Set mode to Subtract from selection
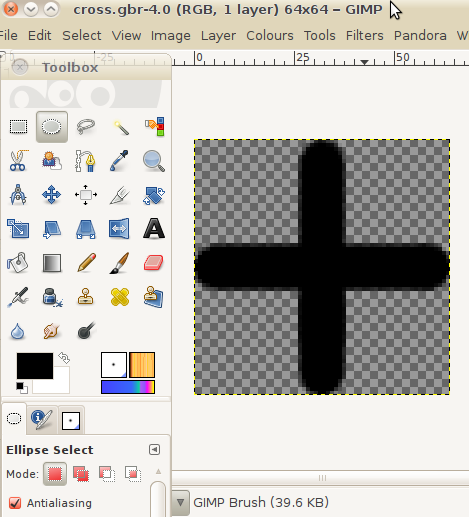The width and height of the screenshot is (469, 517). (107, 474)
